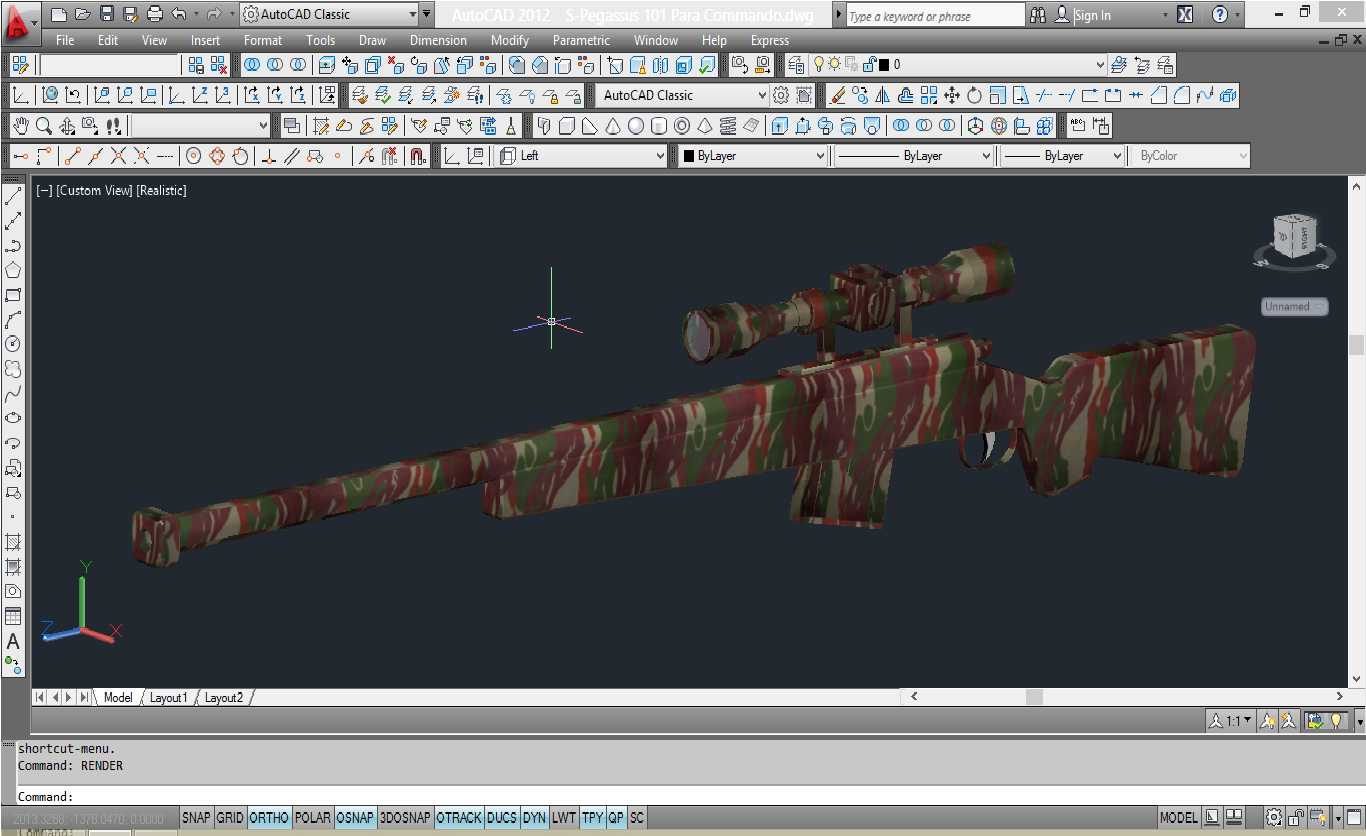The width and height of the screenshot is (1366, 836).
Task: Toggle DYN dynamic input in status bar
Action: (534, 818)
